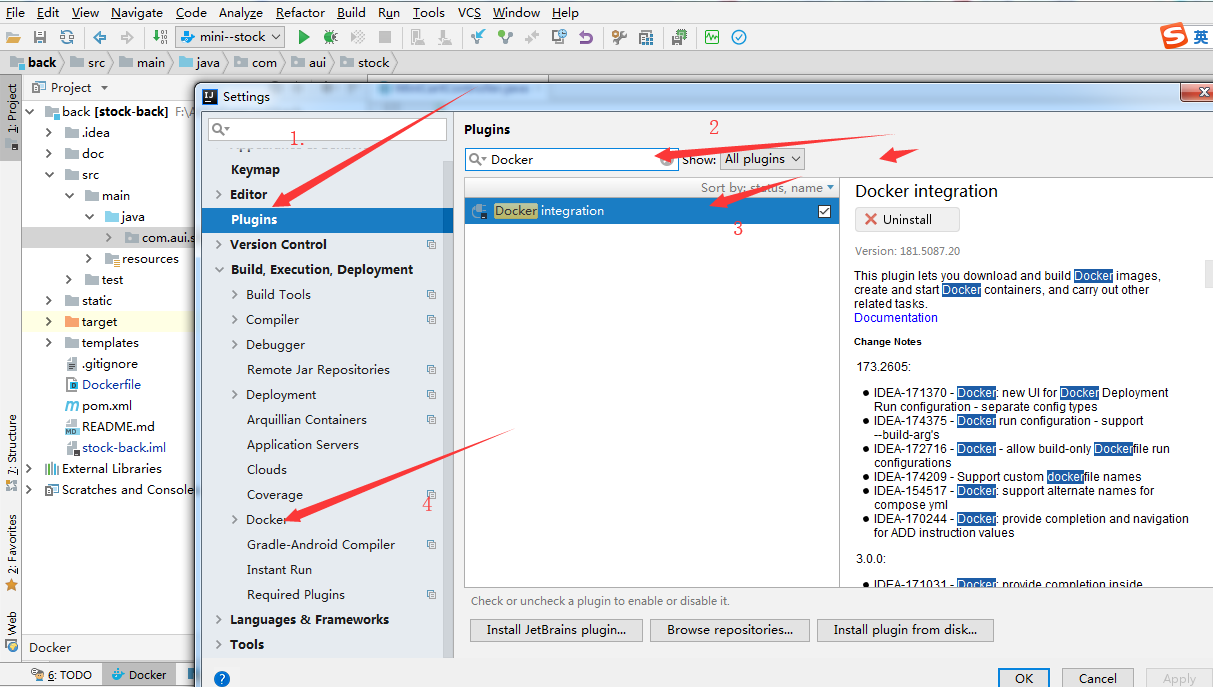Click the java breadcrumb in navigation bar
Screen dimensions: 1213x687
tap(199, 62)
